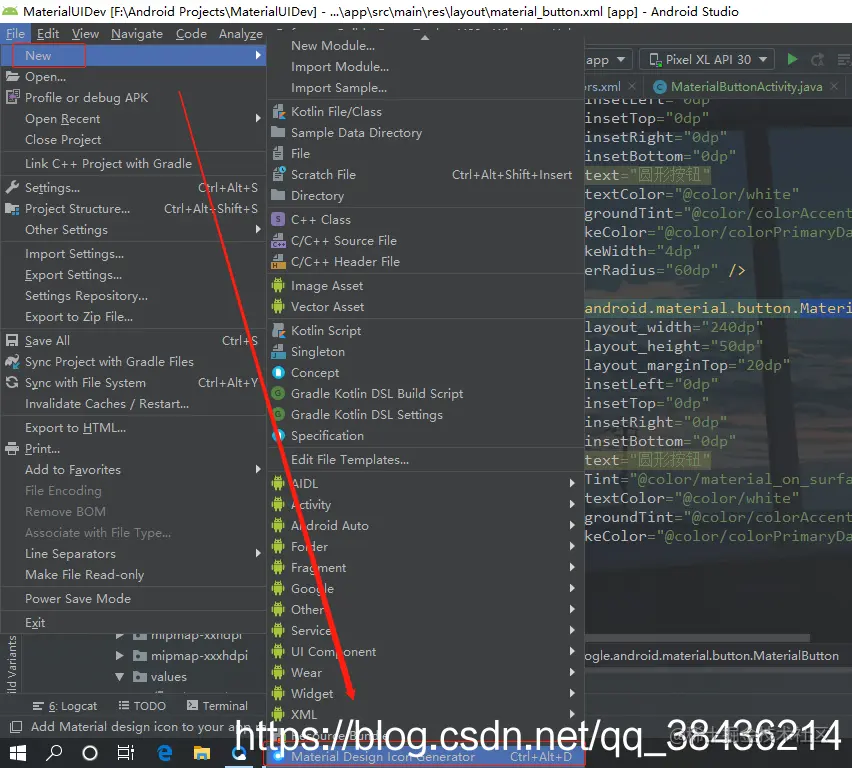This screenshot has height=768, width=852.
Task: Open the app run configuration dropdown
Action: point(607,59)
